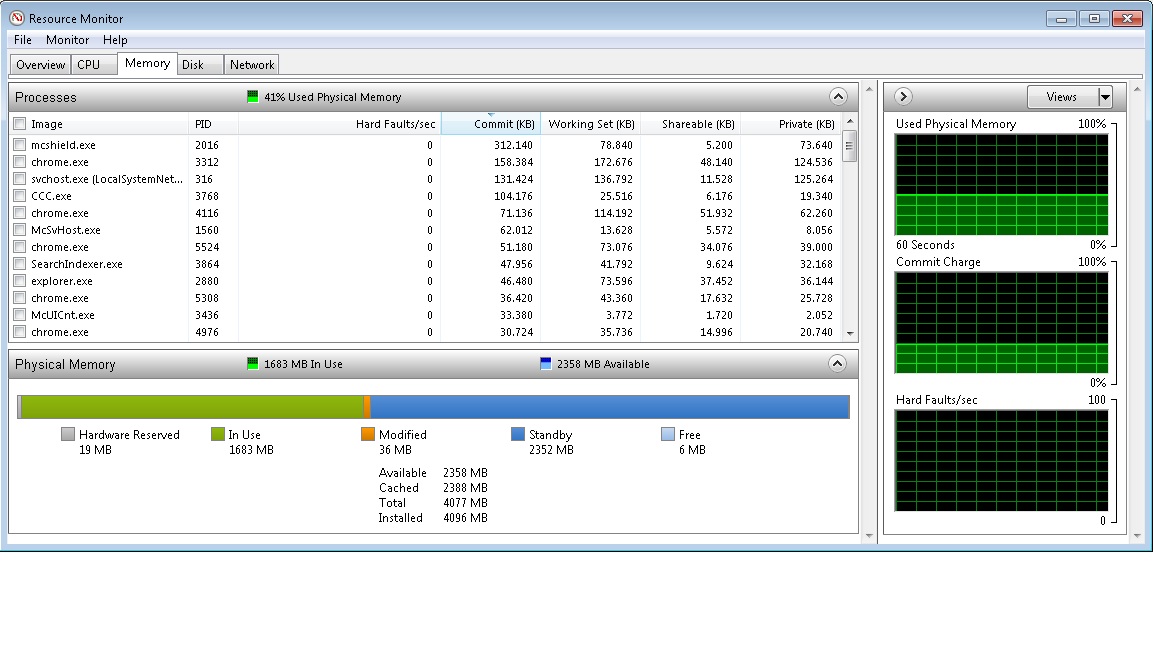Click the Resource Monitor title bar icon
The height and width of the screenshot is (648, 1153).
(x=16, y=18)
